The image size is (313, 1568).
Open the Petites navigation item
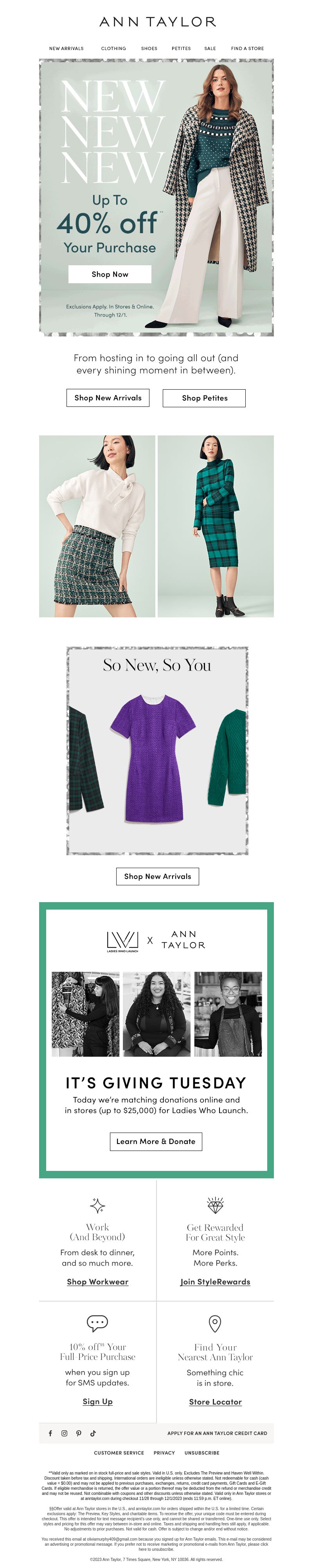[182, 48]
